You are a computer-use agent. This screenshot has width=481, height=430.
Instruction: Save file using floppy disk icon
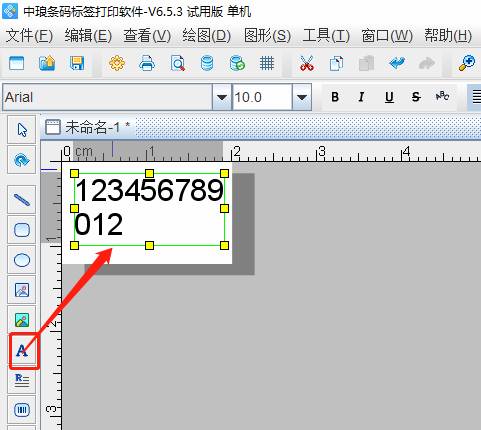pos(77,63)
